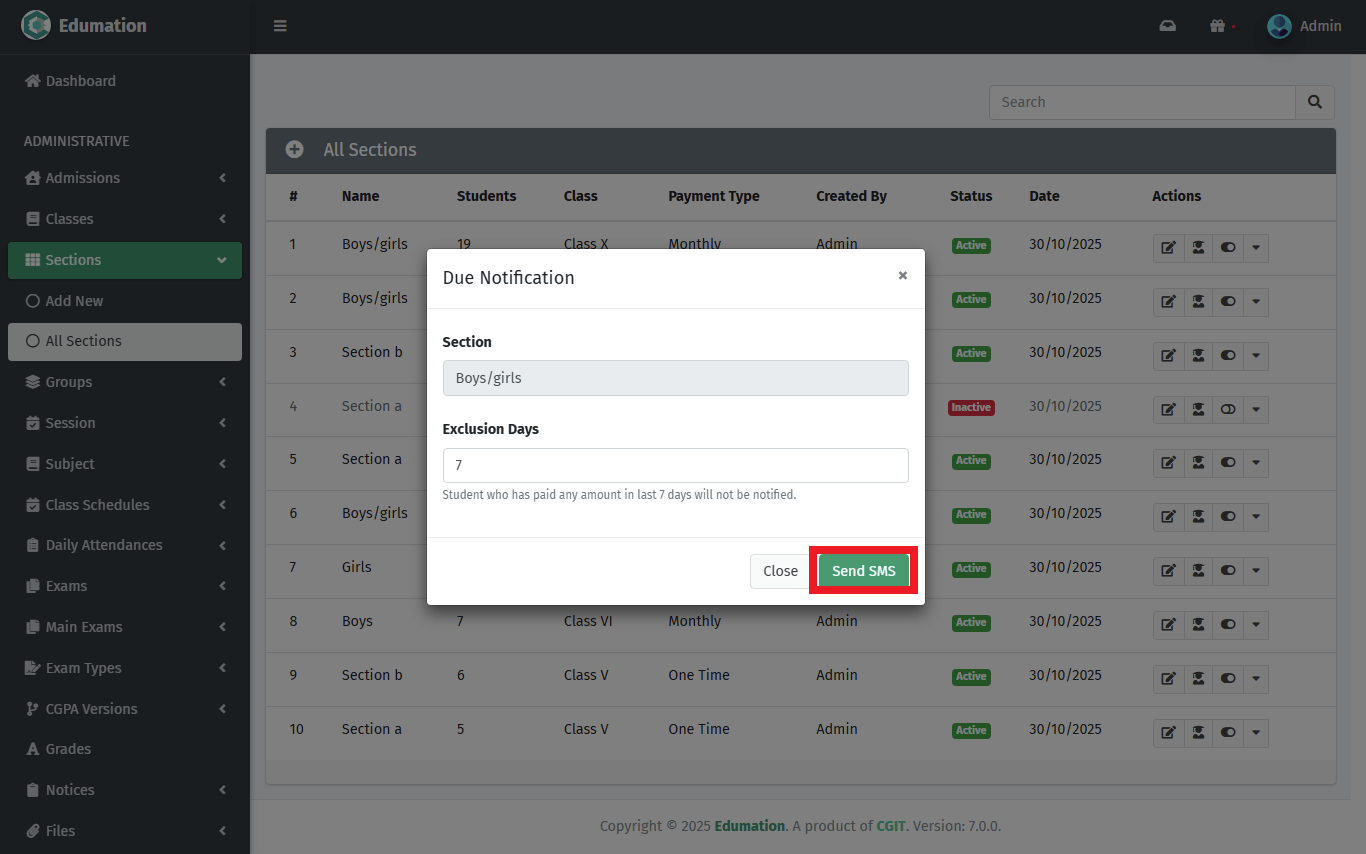Open the inbox tray icon in header

[1167, 26]
